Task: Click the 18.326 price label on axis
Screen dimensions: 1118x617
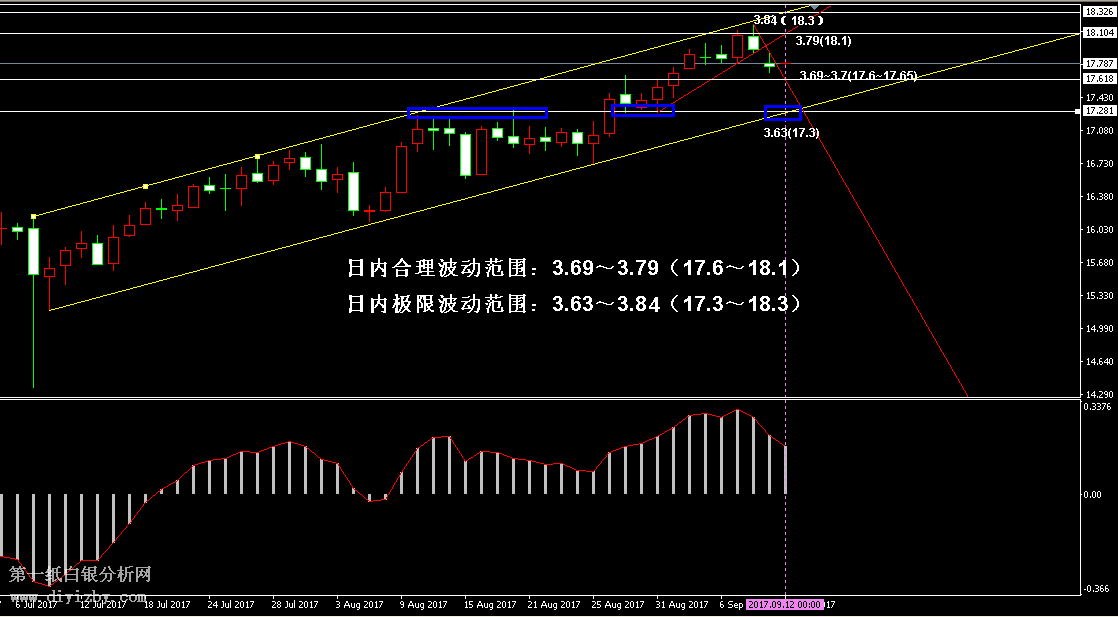Action: pos(1099,12)
